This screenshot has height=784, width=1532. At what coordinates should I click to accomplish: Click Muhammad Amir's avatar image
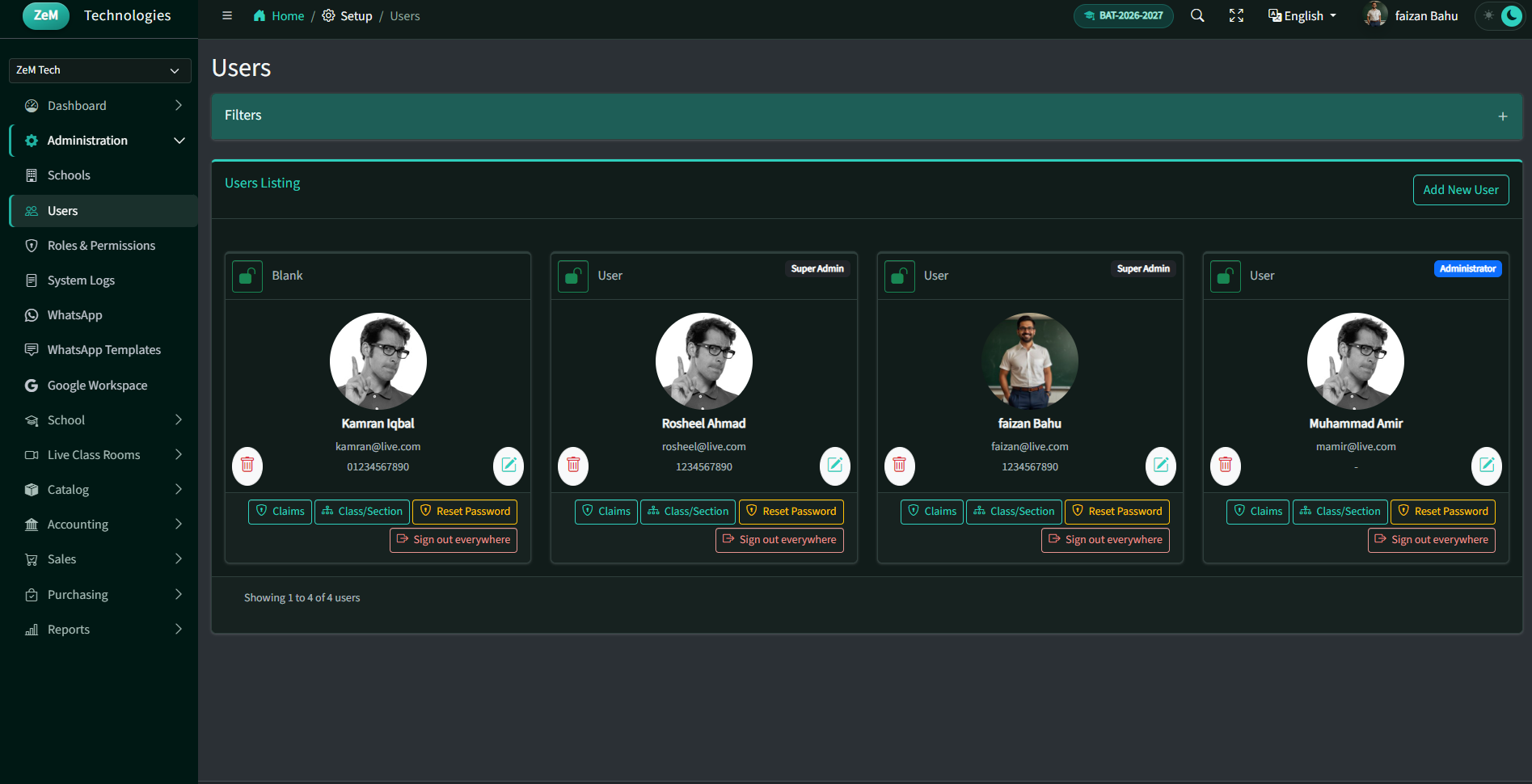[1356, 361]
